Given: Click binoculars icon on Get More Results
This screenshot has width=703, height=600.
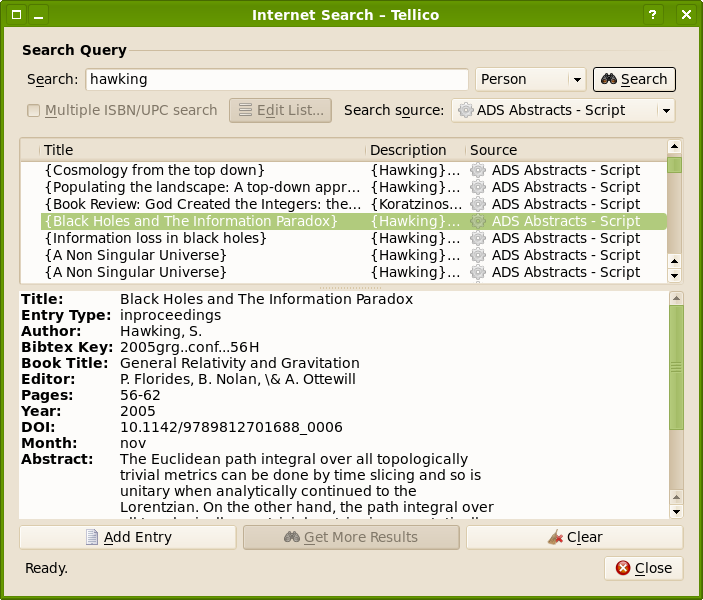Looking at the screenshot, I should pos(292,537).
